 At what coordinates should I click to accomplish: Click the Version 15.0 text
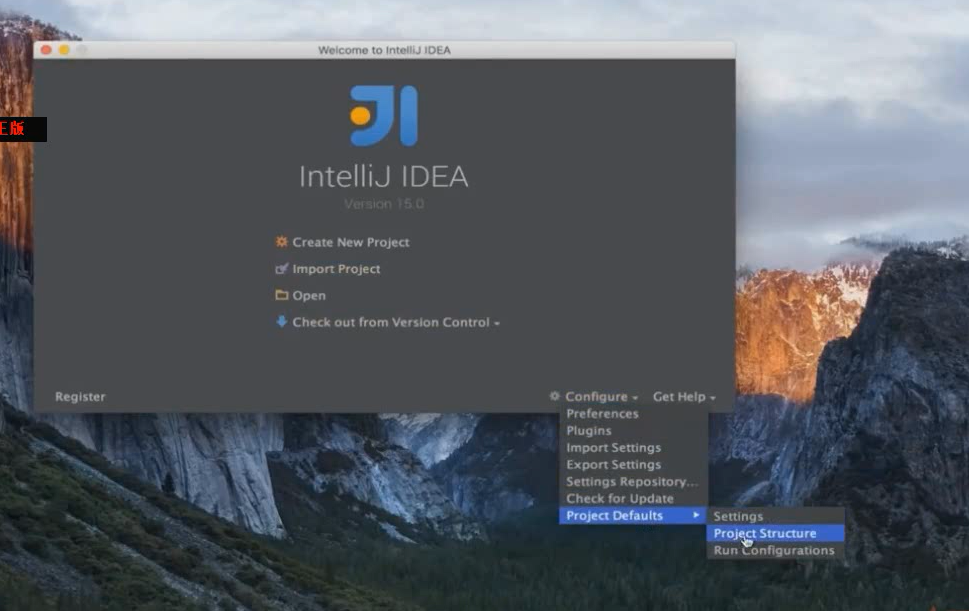384,204
